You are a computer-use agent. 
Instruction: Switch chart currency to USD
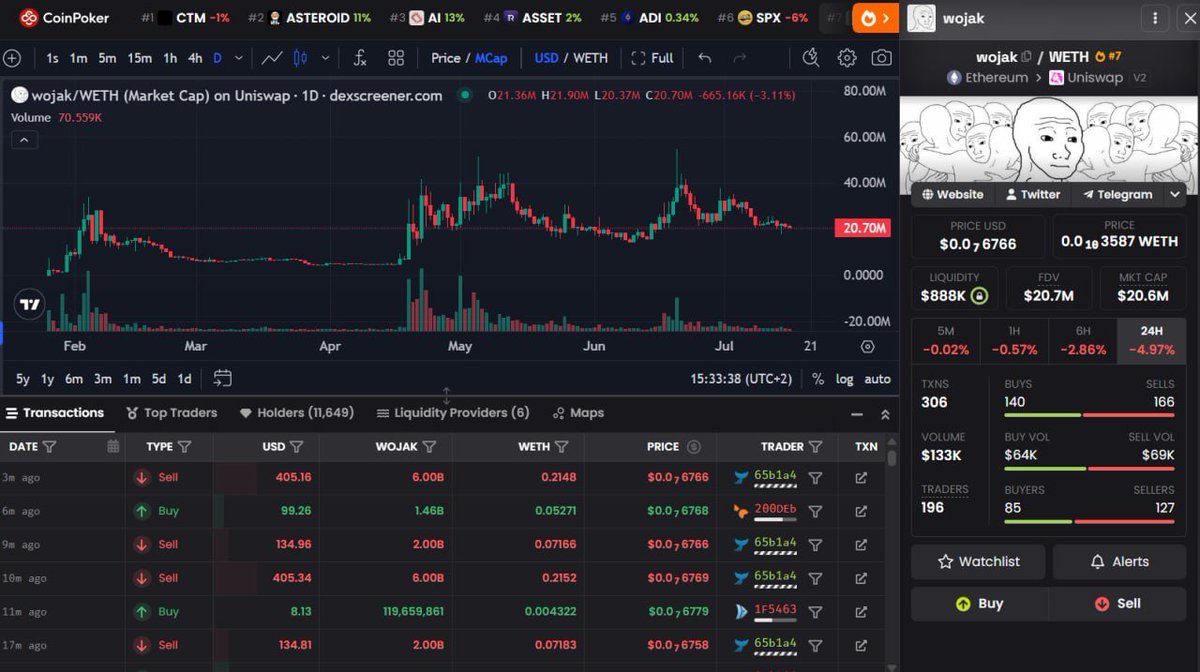[x=546, y=58]
